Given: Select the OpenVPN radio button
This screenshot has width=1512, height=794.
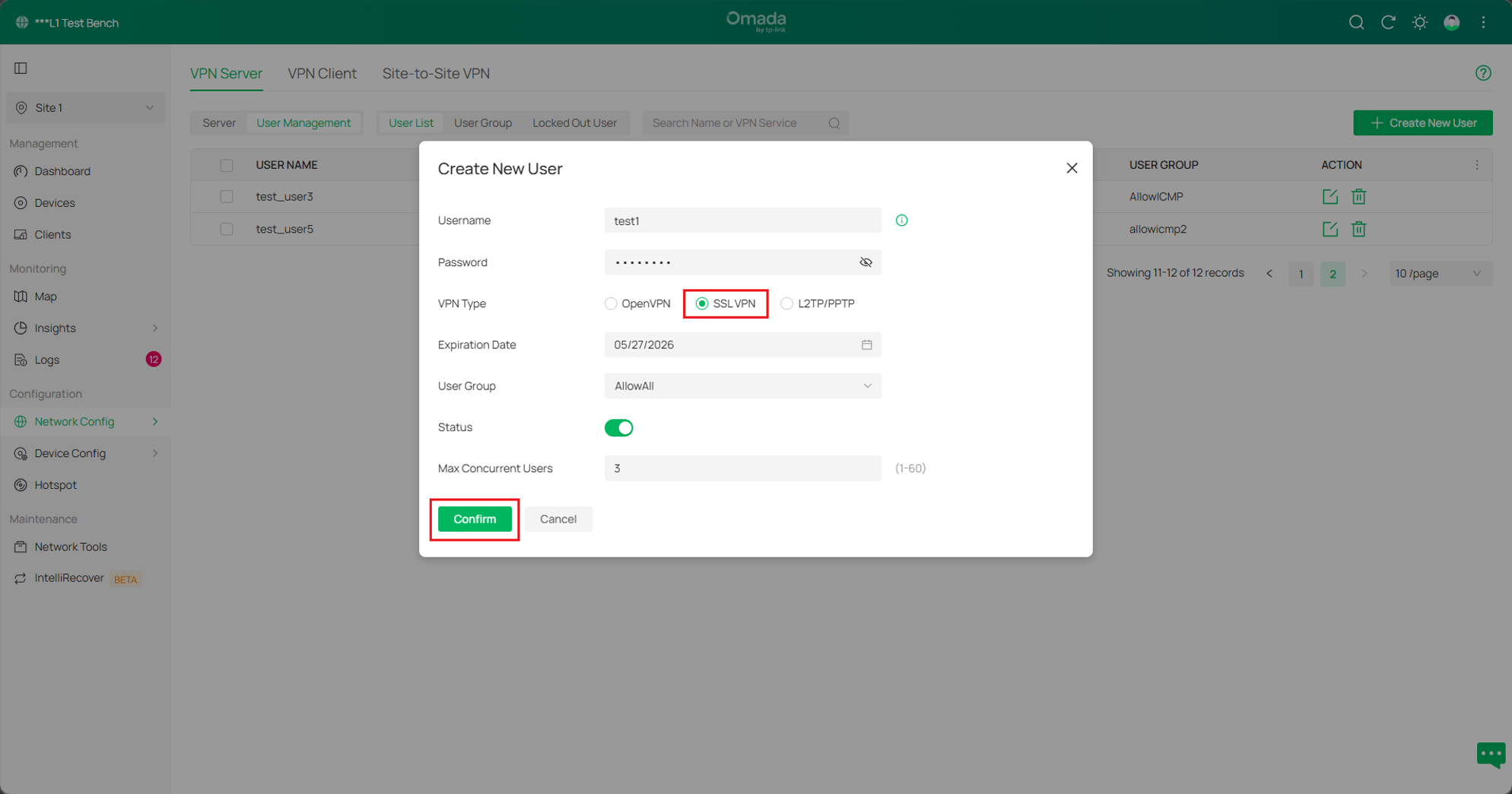Looking at the screenshot, I should point(611,303).
